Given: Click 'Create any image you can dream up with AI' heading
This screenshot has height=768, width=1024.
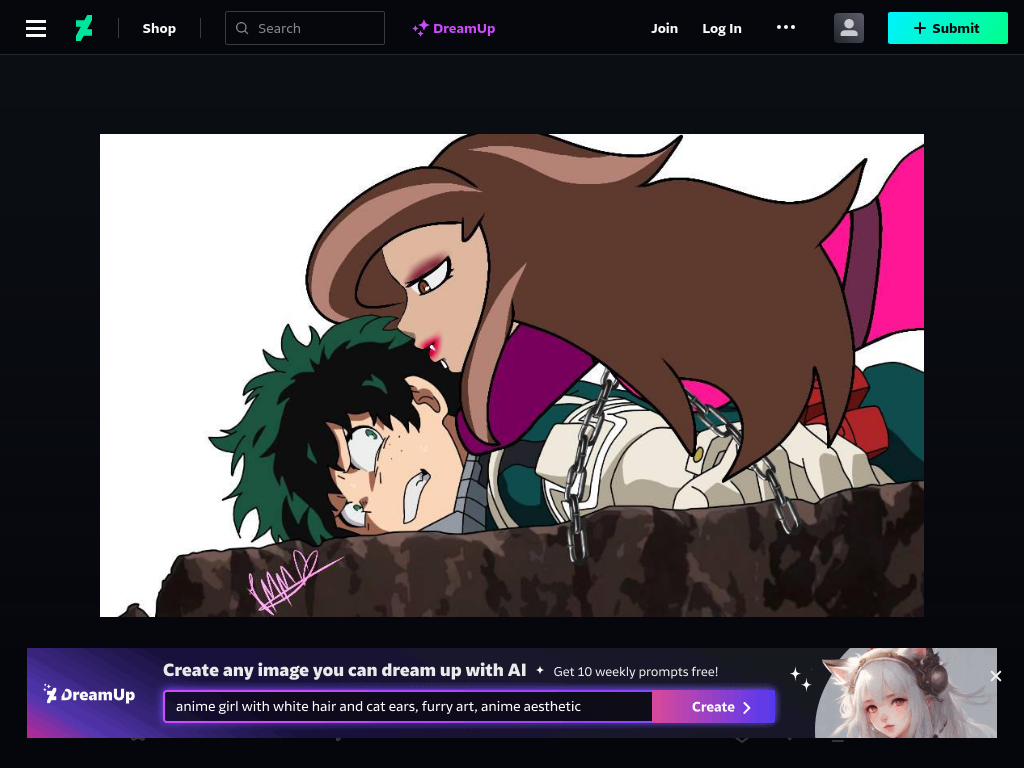Looking at the screenshot, I should coord(344,670).
